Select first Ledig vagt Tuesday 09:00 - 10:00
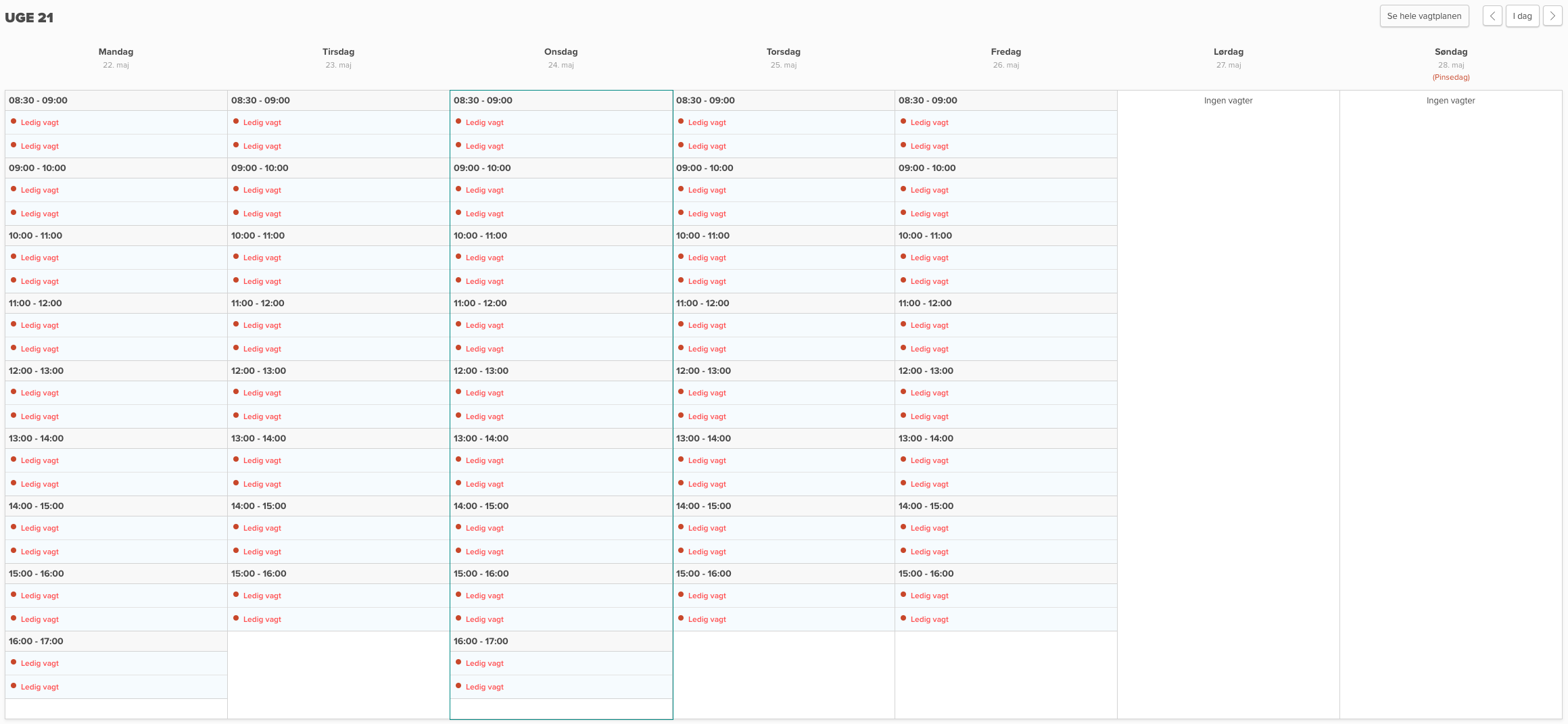Viewport: 1568px width, 724px height. coord(262,190)
